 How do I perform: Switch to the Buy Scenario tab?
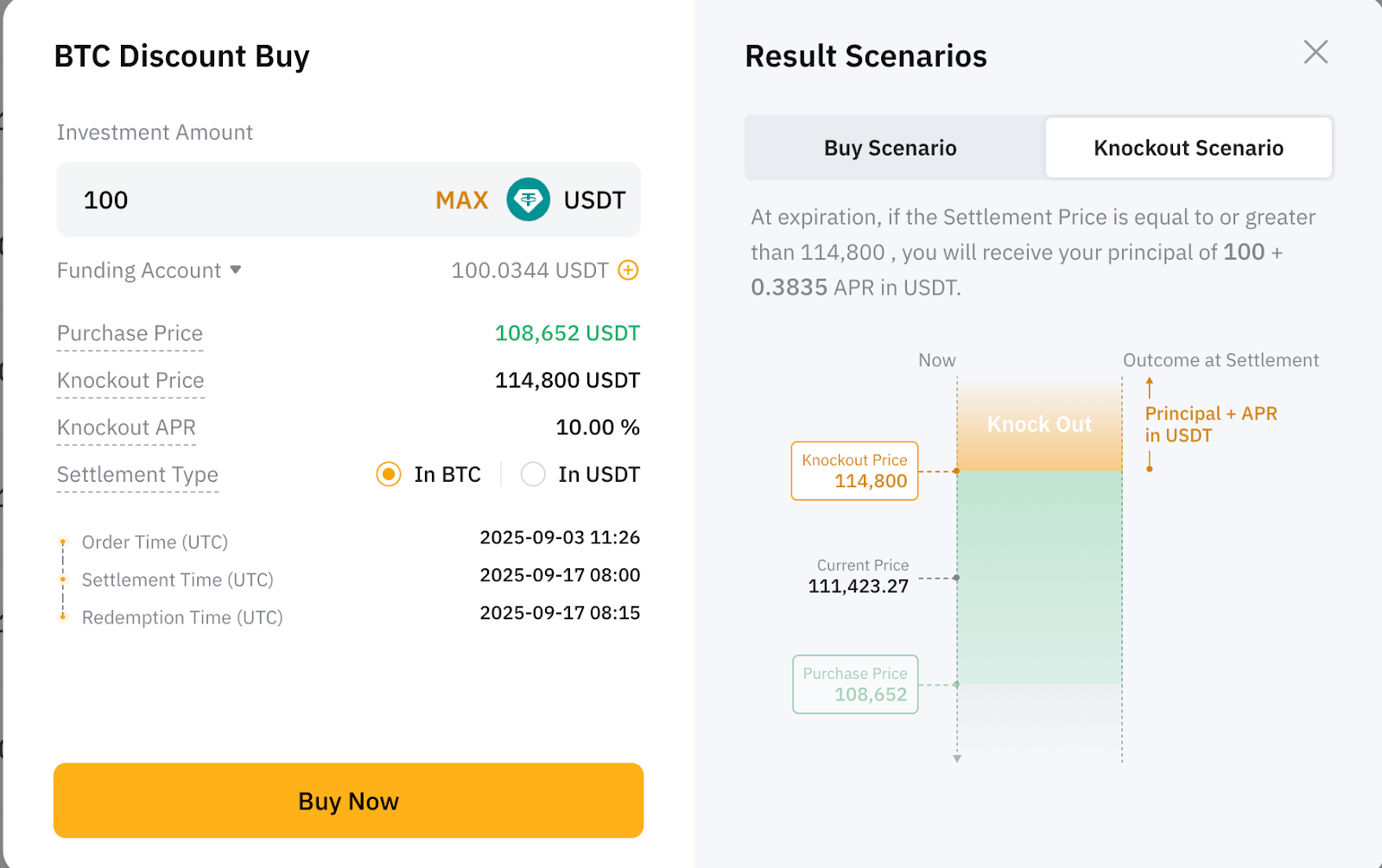[x=890, y=148]
